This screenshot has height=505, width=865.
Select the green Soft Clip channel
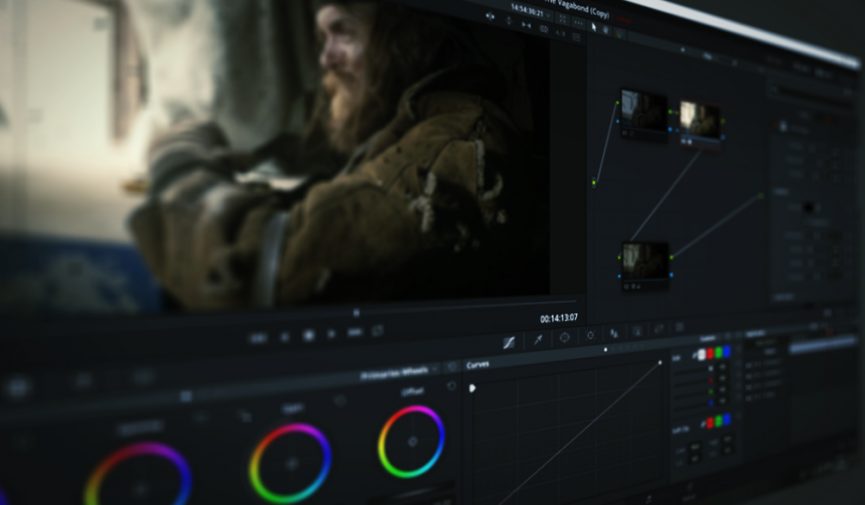coord(718,421)
